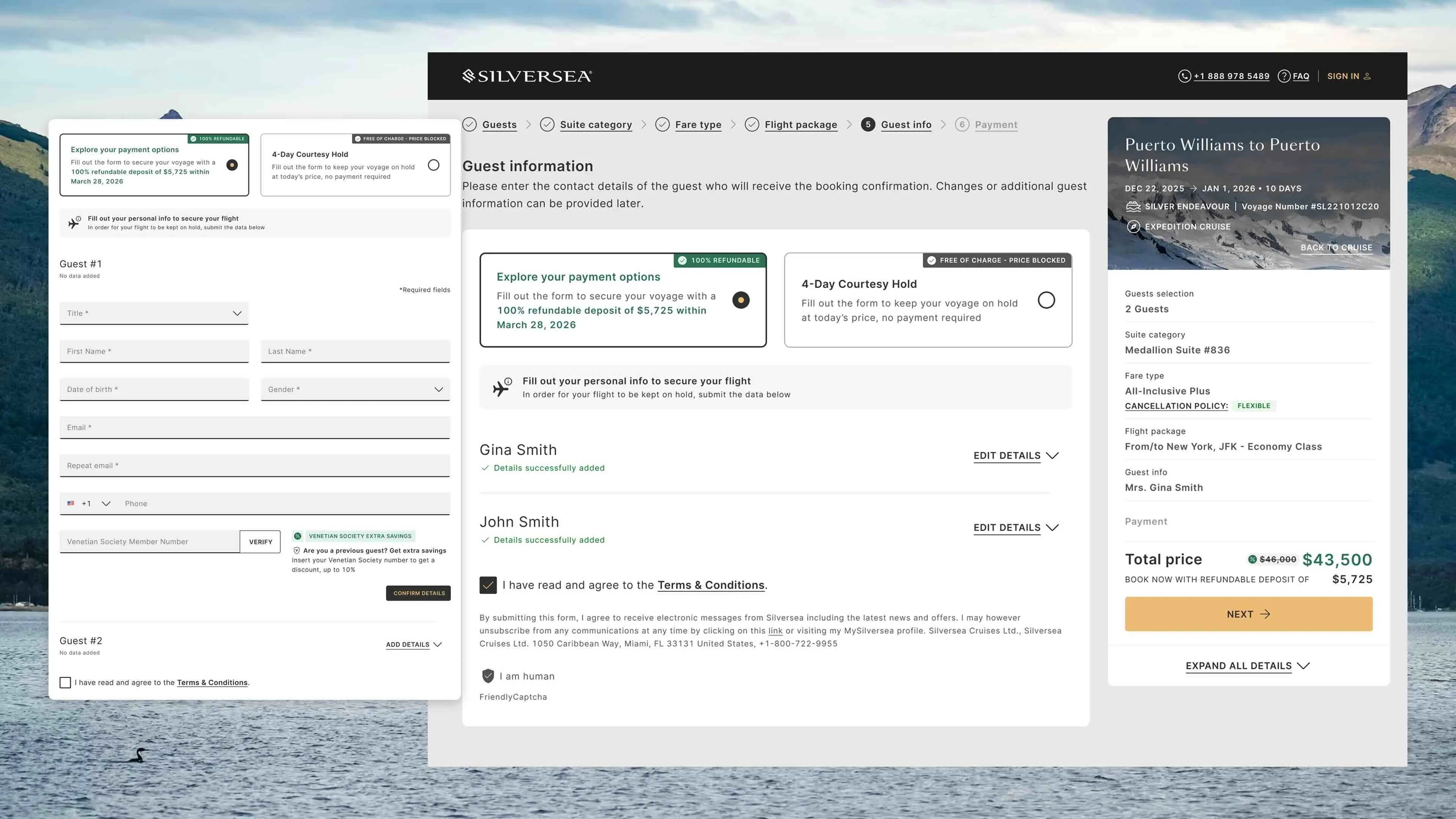Click US flag country code icon
1456x819 pixels.
(71, 503)
